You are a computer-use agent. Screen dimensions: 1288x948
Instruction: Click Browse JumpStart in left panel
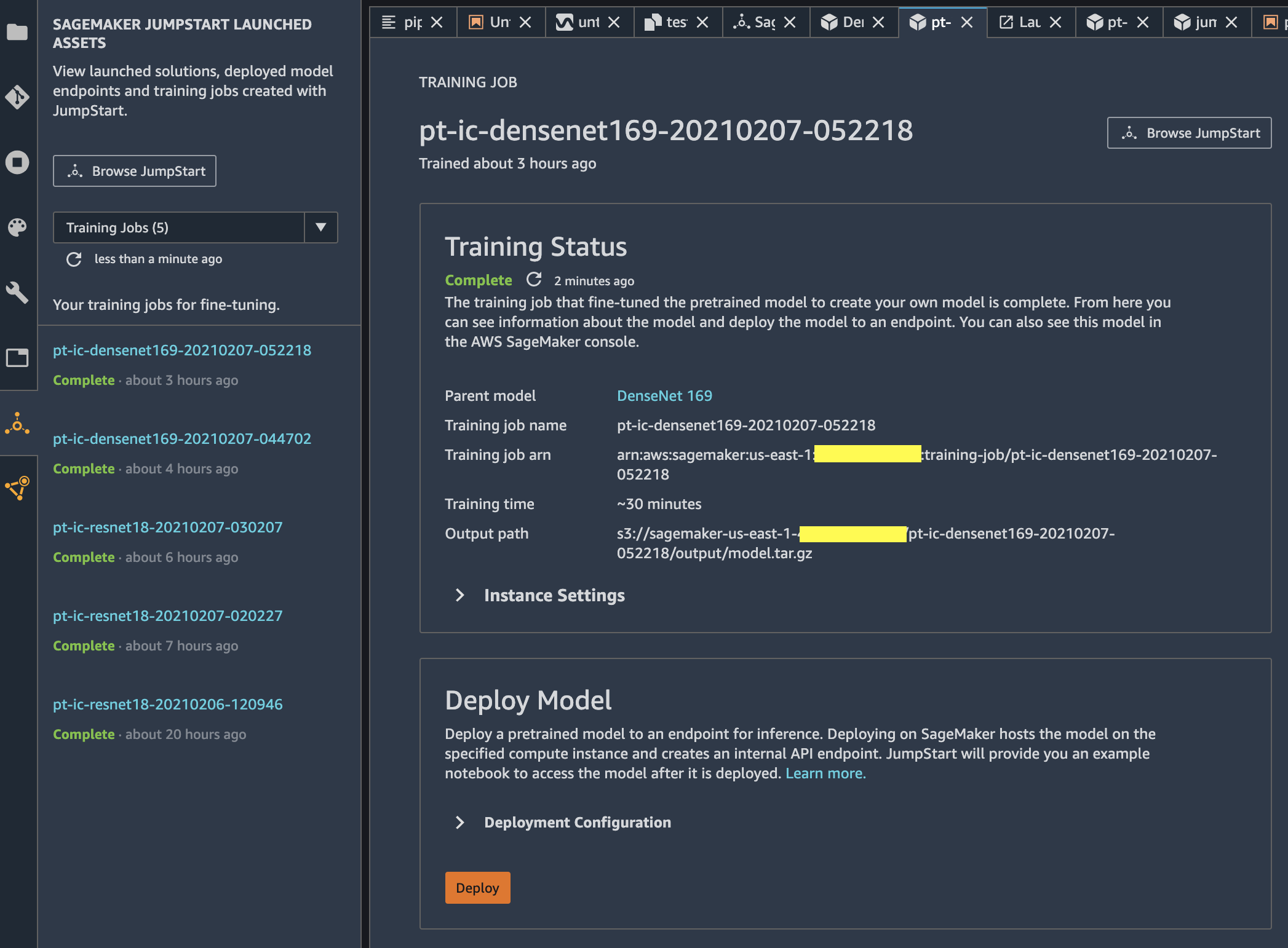tap(135, 171)
